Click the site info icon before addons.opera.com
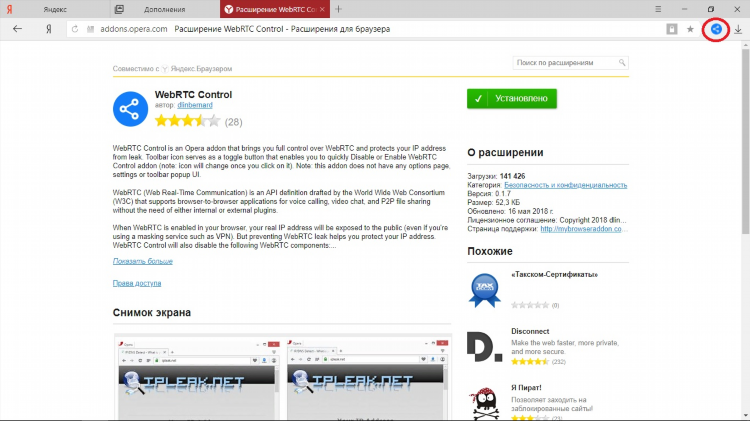Image resolution: width=750 pixels, height=421 pixels. tap(90, 29)
